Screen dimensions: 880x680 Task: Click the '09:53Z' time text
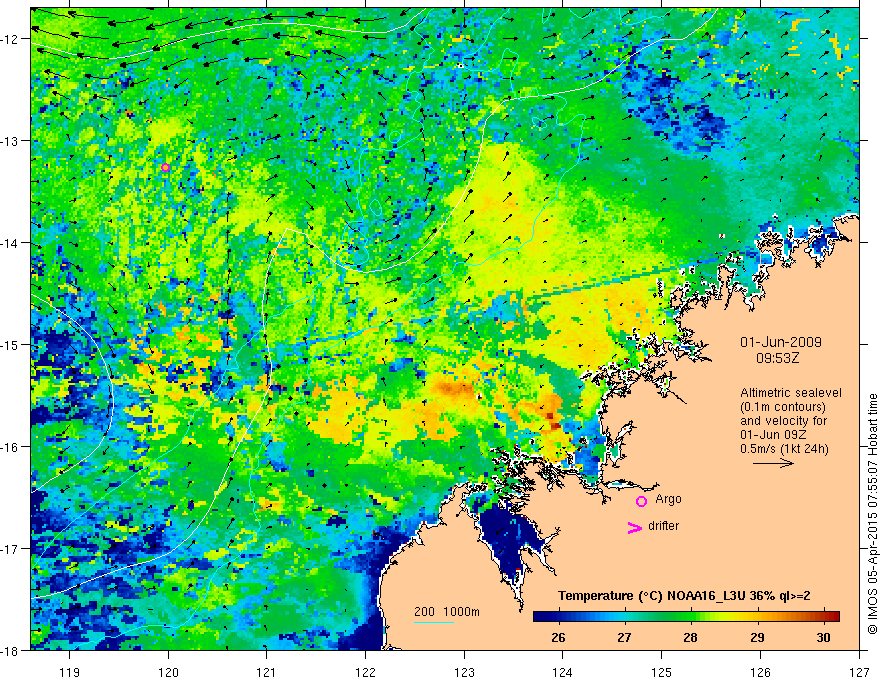tap(777, 358)
